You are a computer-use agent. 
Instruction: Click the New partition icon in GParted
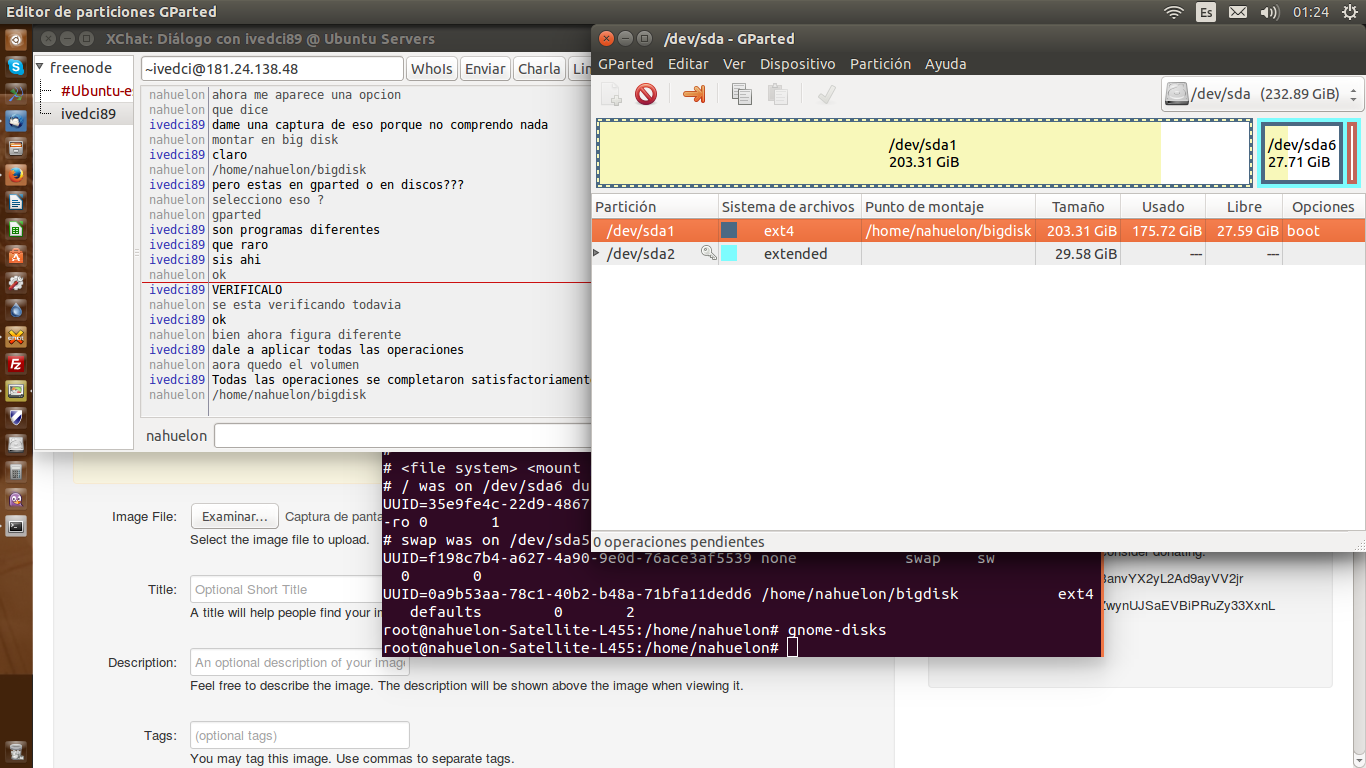[x=612, y=95]
